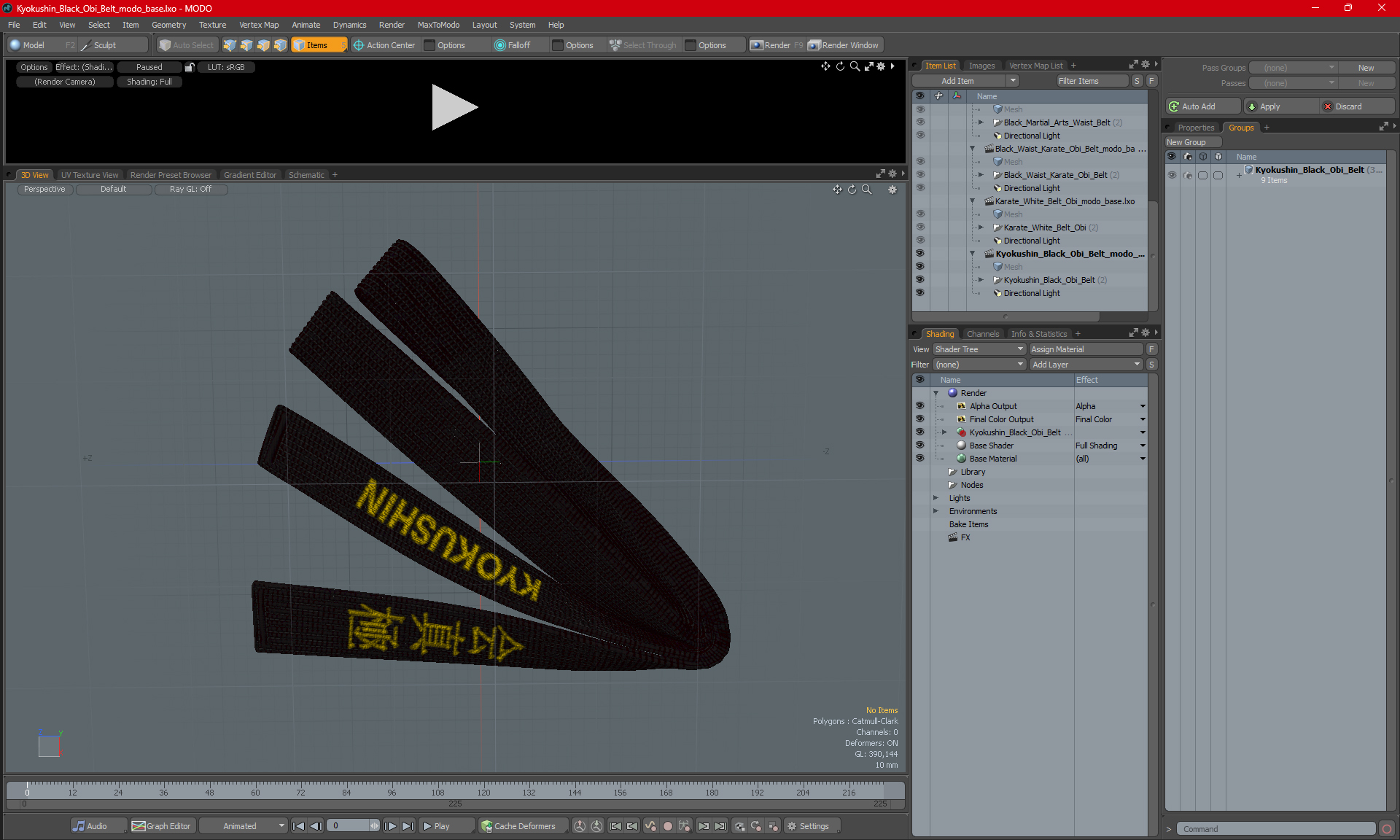Toggle visibility of Kyokushin_Black_Obi_Belt item
This screenshot has height=840, width=1400.
click(x=919, y=280)
